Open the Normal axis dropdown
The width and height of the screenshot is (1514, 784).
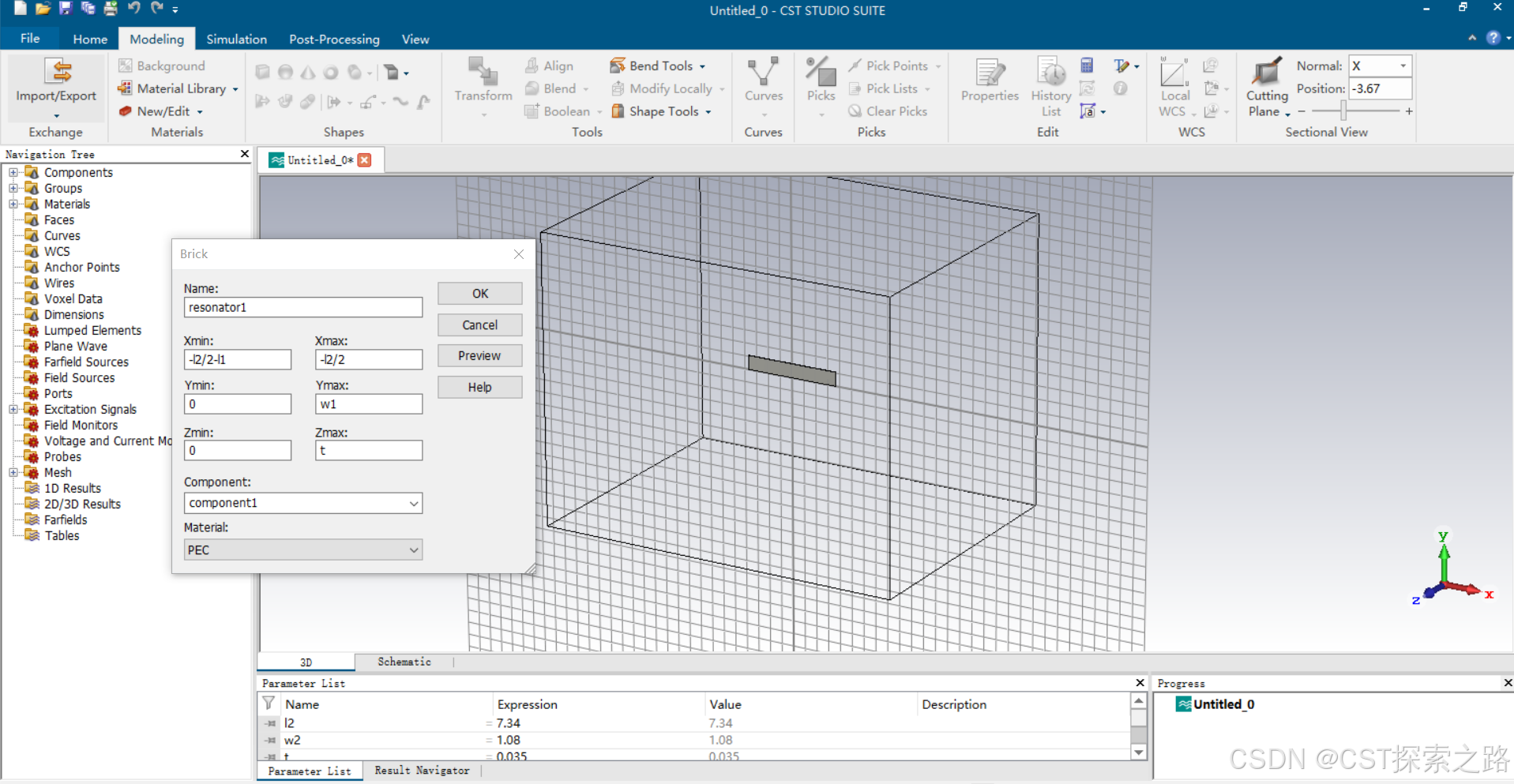pyautogui.click(x=1403, y=66)
